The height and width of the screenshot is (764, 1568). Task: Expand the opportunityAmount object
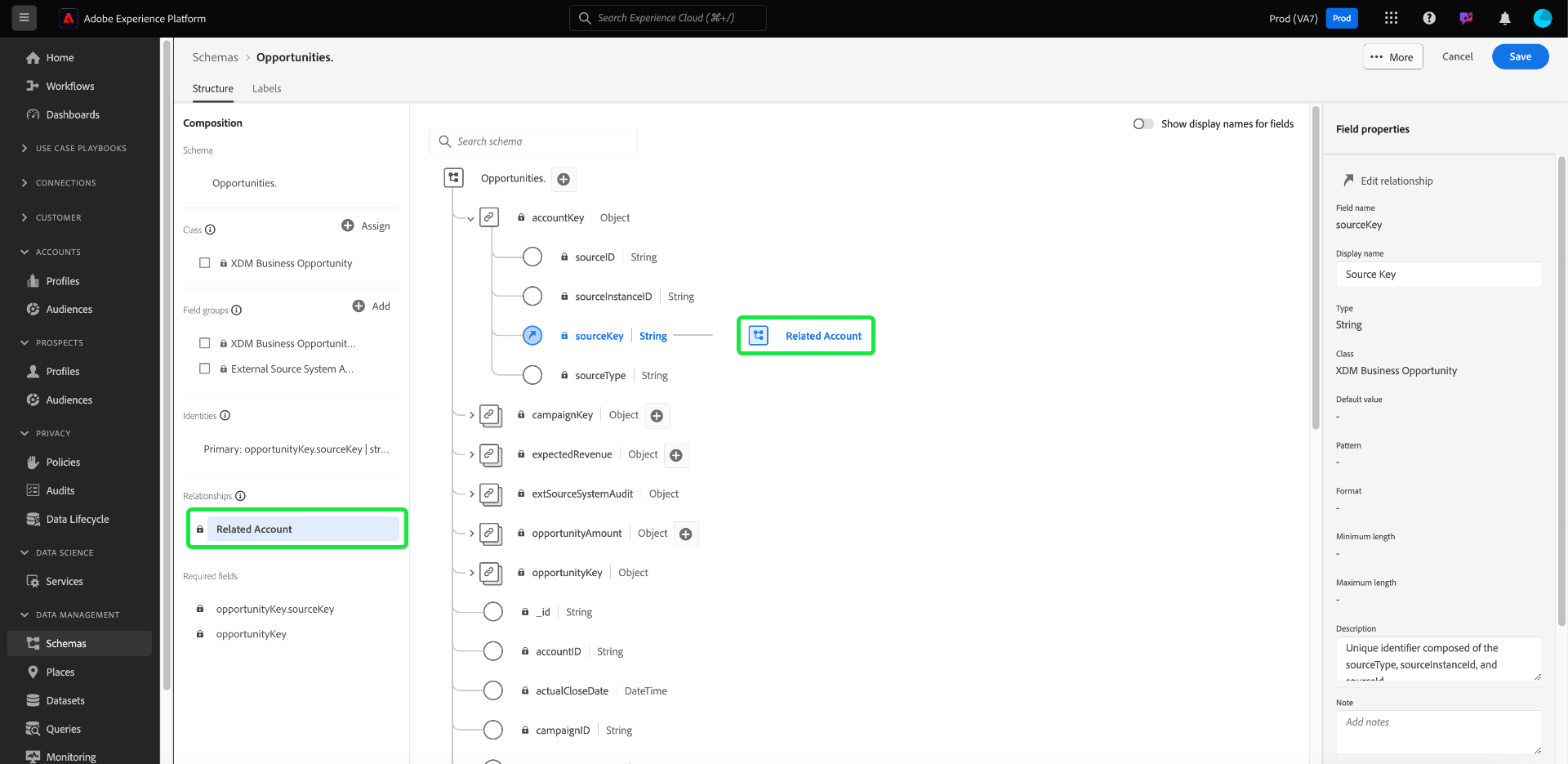coord(472,534)
